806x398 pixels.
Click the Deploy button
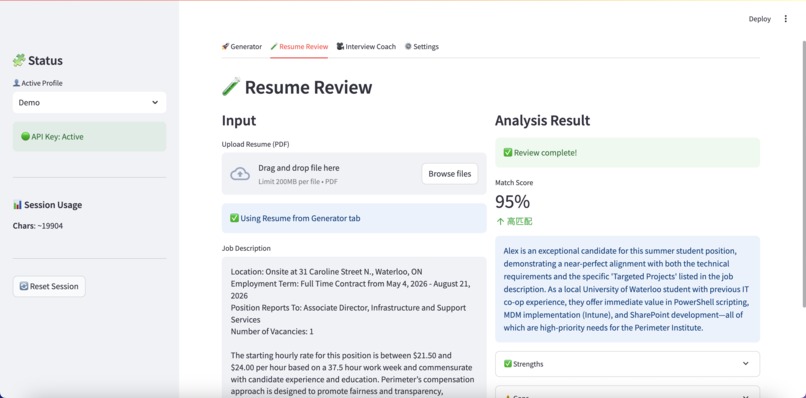pos(760,19)
